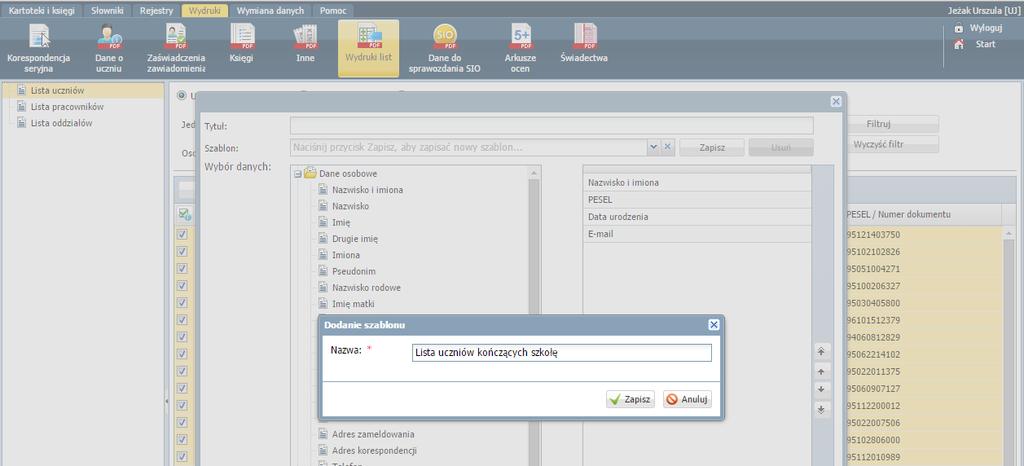
Task: Switch to Kartoteki i księgi tab
Action: click(x=40, y=11)
